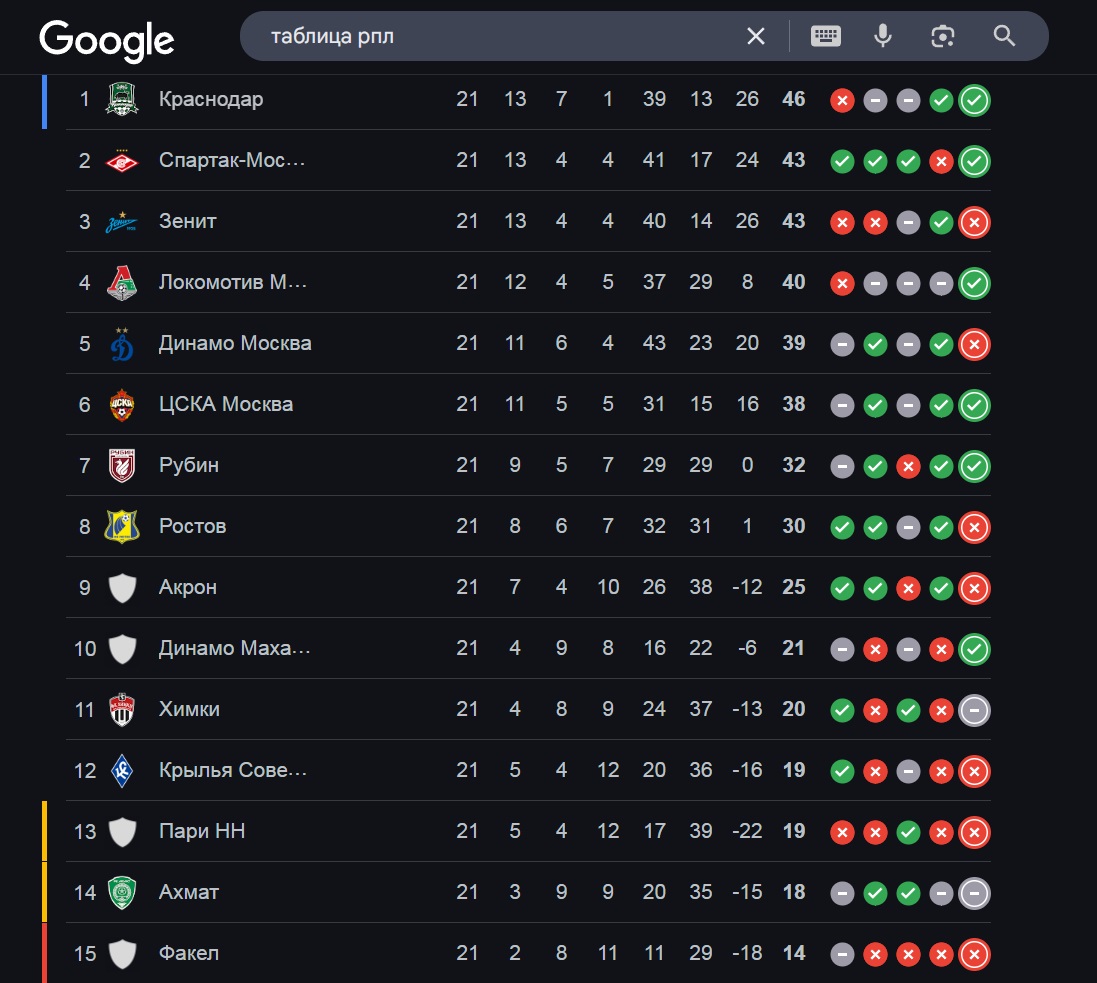Click Зенит's latest match loss indicator
This screenshot has width=1097, height=983.
point(974,222)
